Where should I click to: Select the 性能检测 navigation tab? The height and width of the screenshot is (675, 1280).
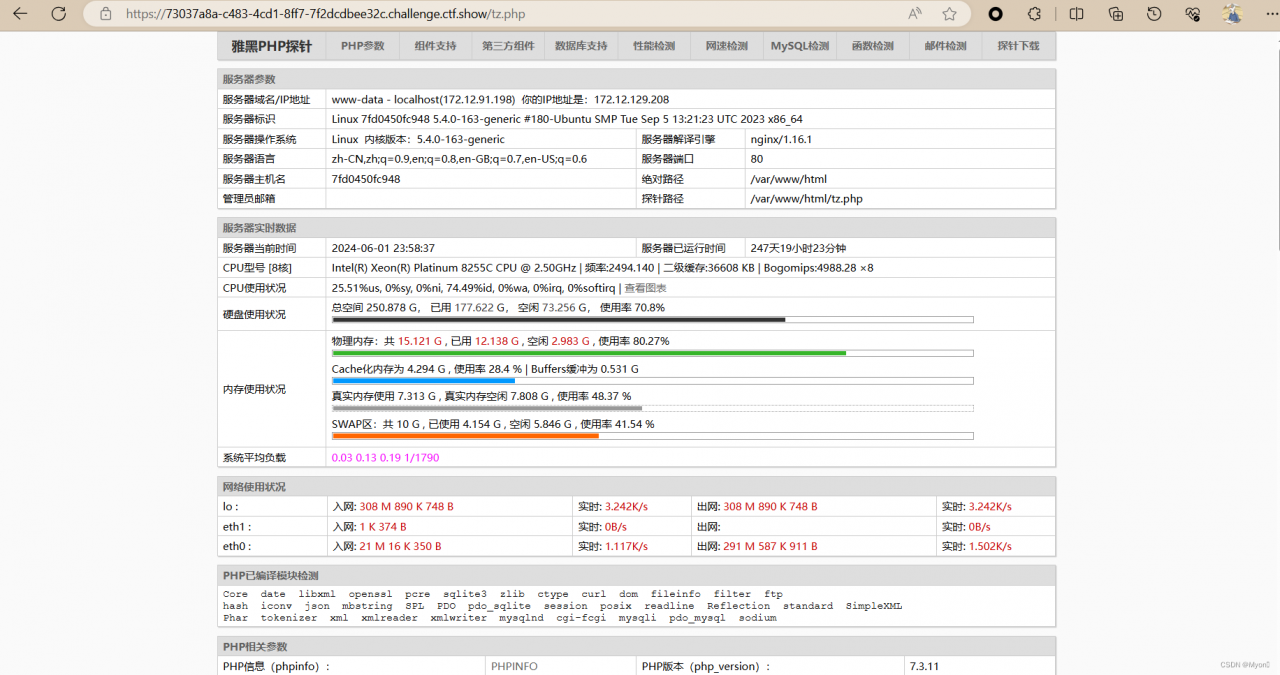pos(653,46)
